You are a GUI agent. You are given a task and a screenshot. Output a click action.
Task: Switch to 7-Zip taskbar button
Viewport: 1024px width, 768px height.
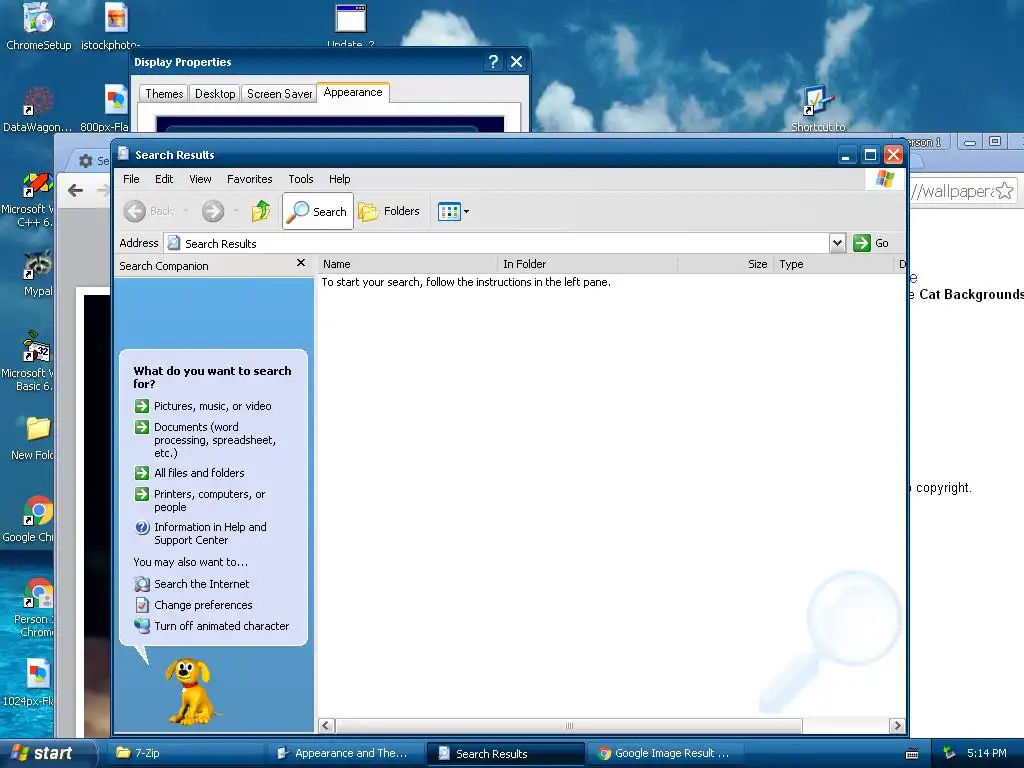point(183,753)
